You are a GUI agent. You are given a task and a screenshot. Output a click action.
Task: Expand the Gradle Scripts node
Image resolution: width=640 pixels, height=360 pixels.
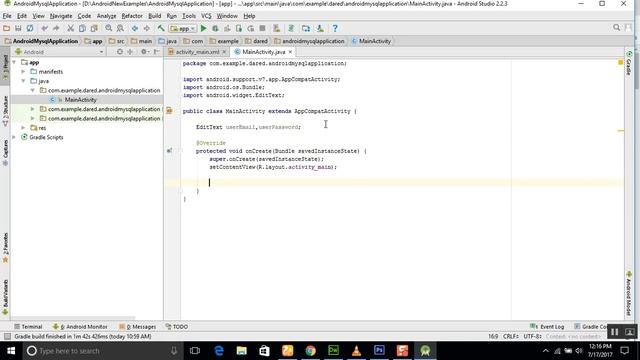click(x=14, y=137)
